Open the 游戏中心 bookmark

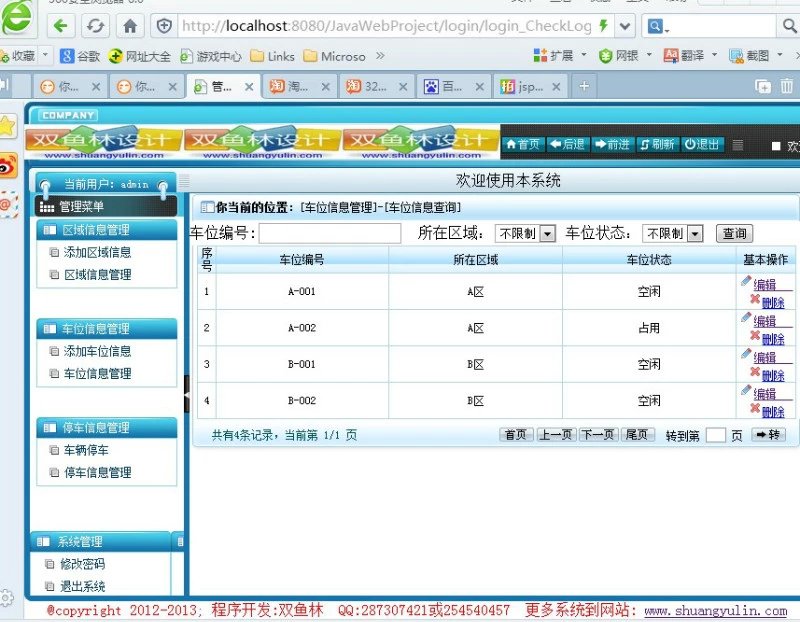[211, 56]
